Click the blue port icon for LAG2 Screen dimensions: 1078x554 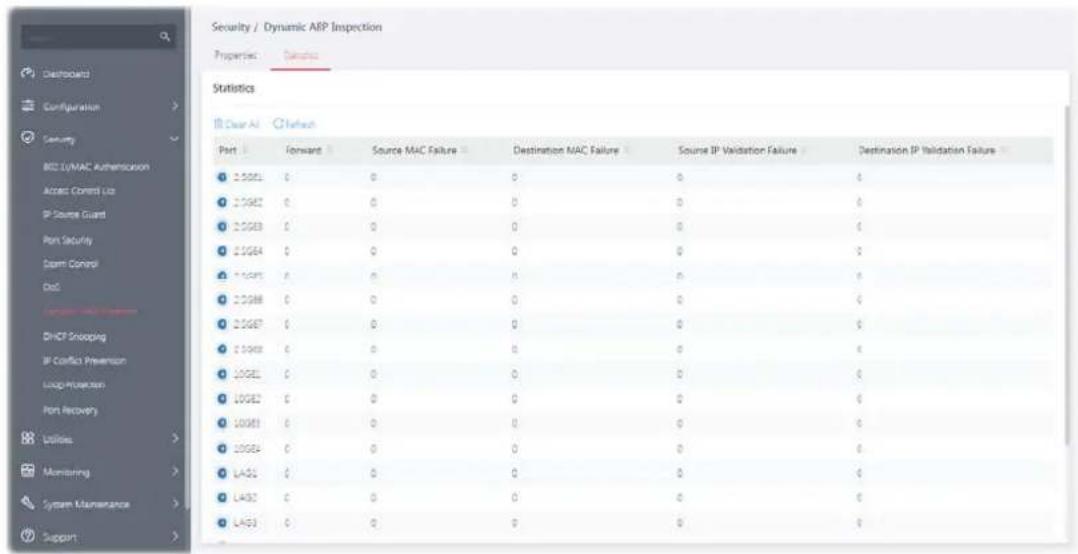click(221, 498)
